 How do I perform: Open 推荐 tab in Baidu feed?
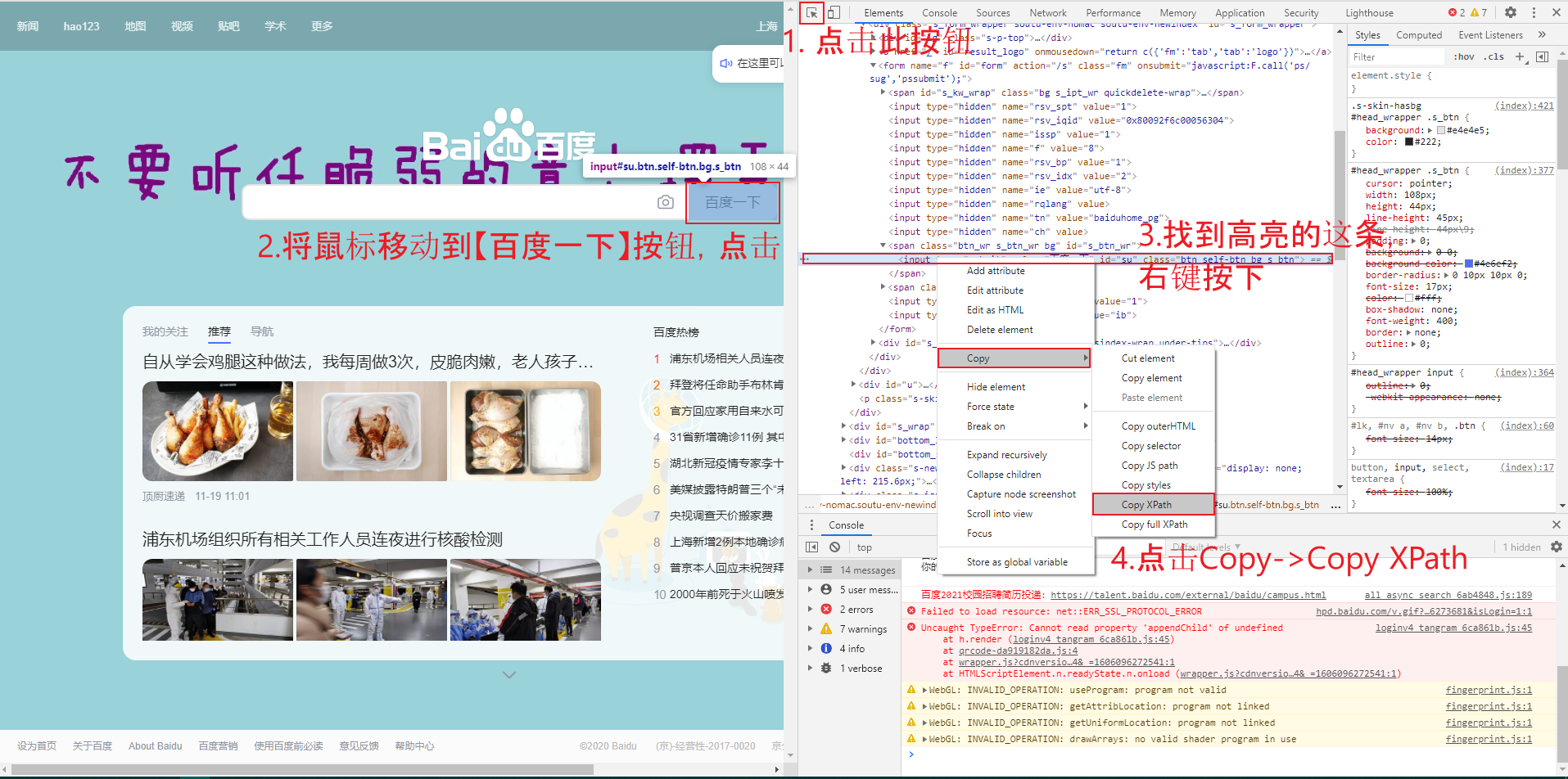pyautogui.click(x=219, y=331)
